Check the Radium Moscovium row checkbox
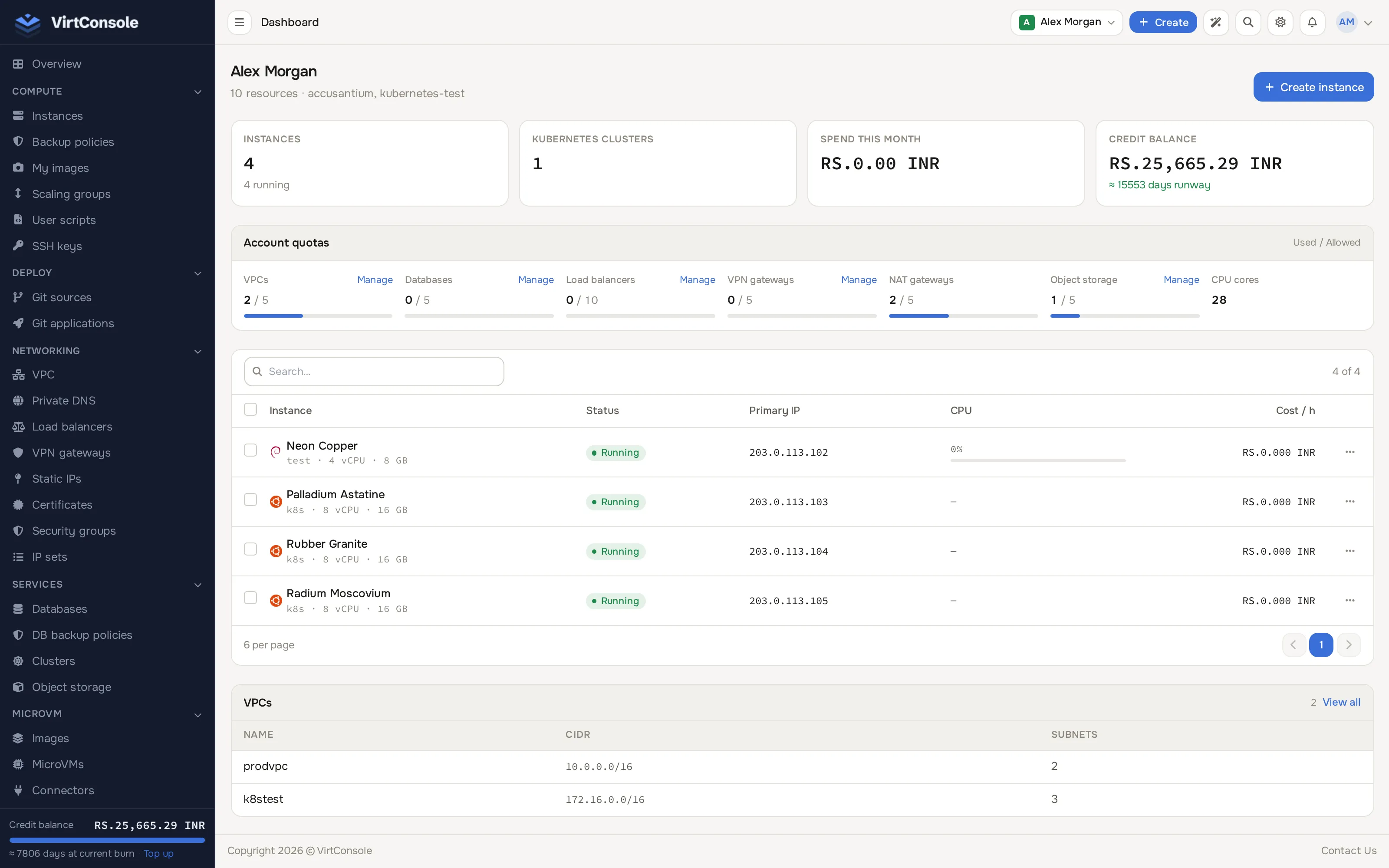 [x=250, y=598]
